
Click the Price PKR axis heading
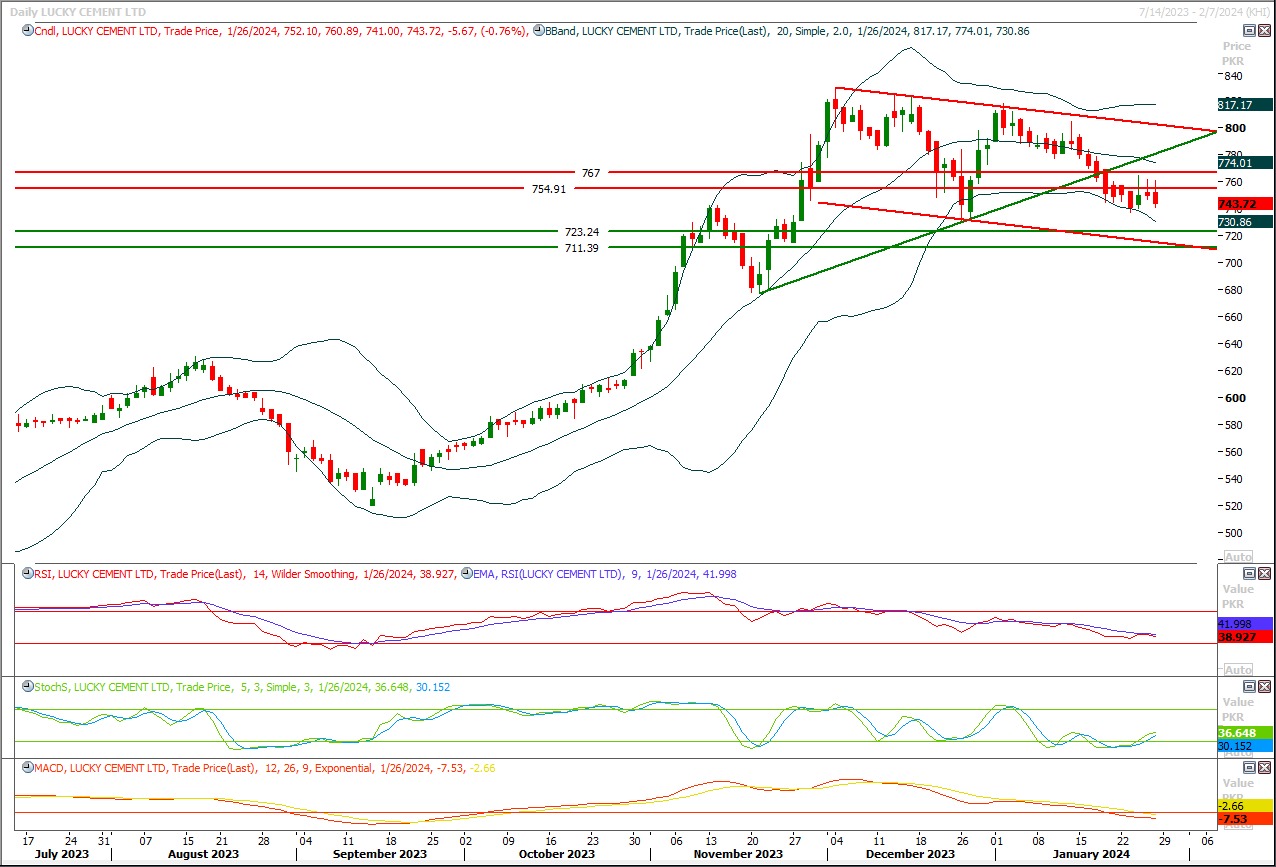[x=1237, y=53]
